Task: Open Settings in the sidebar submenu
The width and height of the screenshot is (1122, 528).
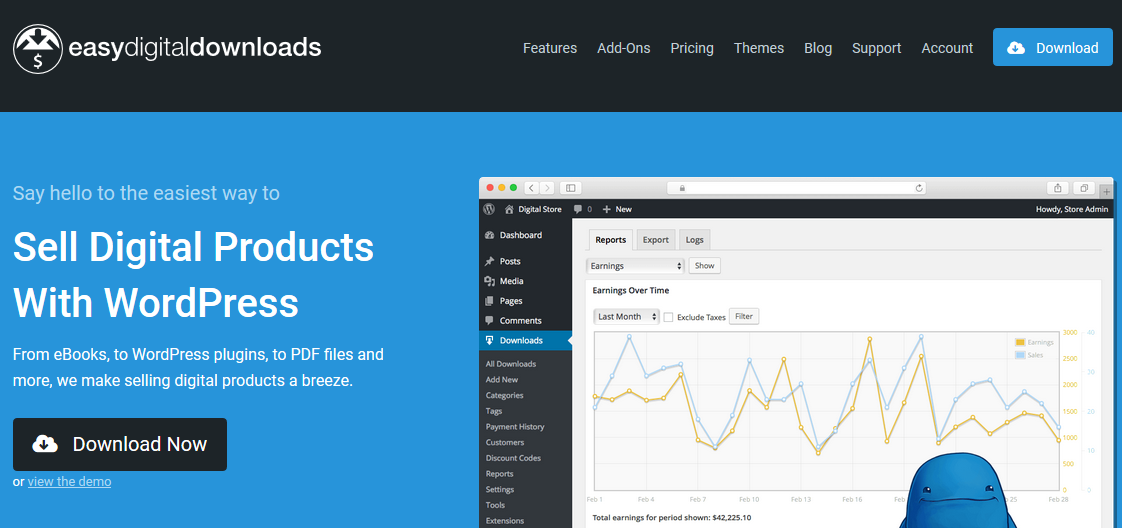Action: (499, 489)
